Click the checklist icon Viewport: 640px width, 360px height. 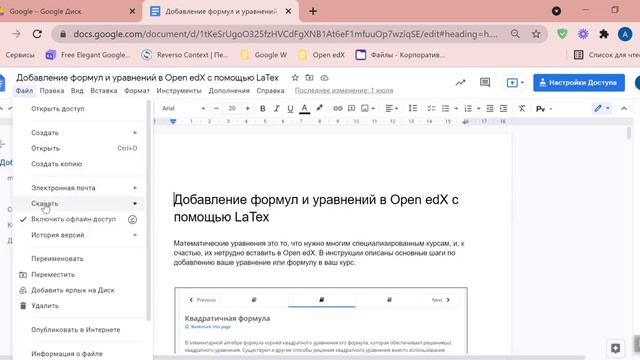[431, 109]
